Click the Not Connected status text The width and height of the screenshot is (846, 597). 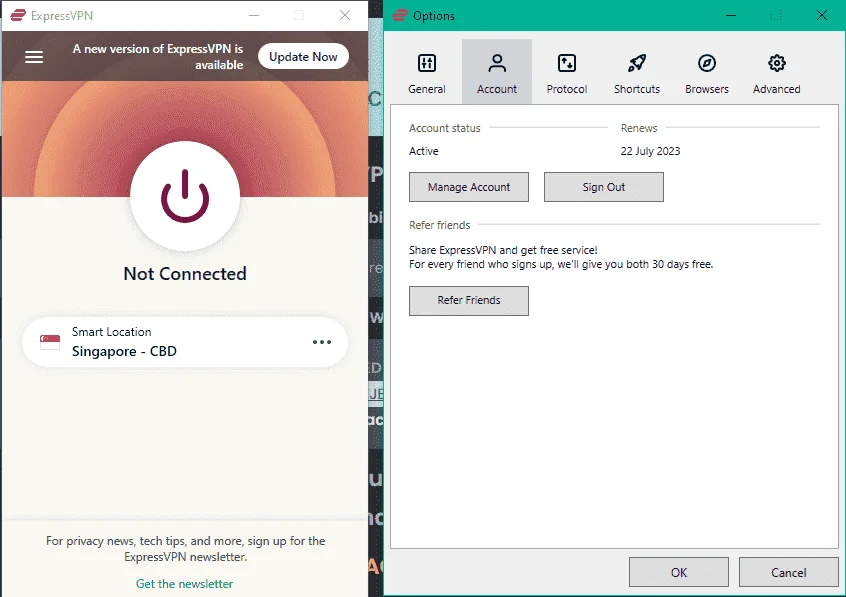pyautogui.click(x=185, y=274)
